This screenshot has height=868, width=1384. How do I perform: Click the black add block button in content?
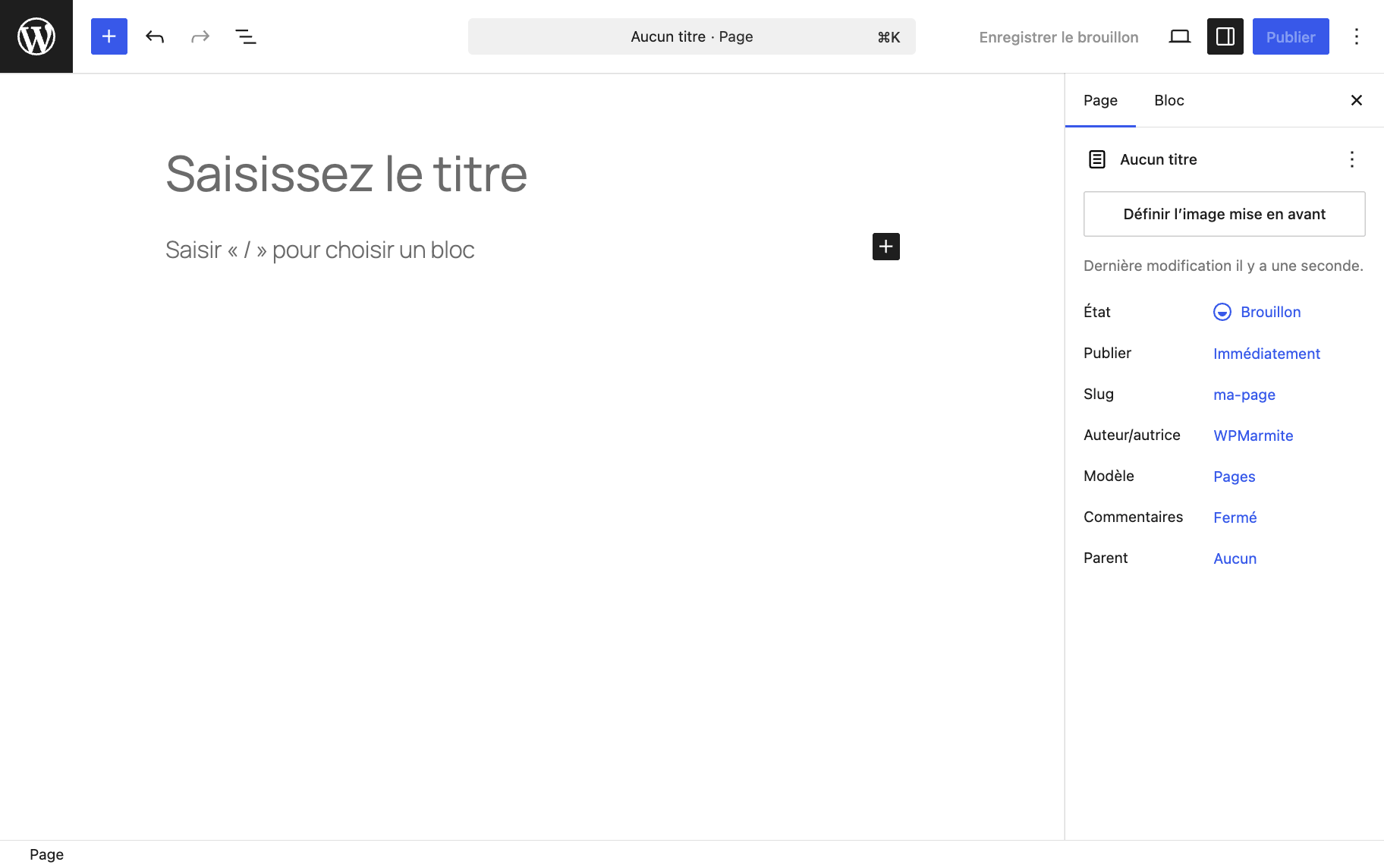[x=886, y=247]
